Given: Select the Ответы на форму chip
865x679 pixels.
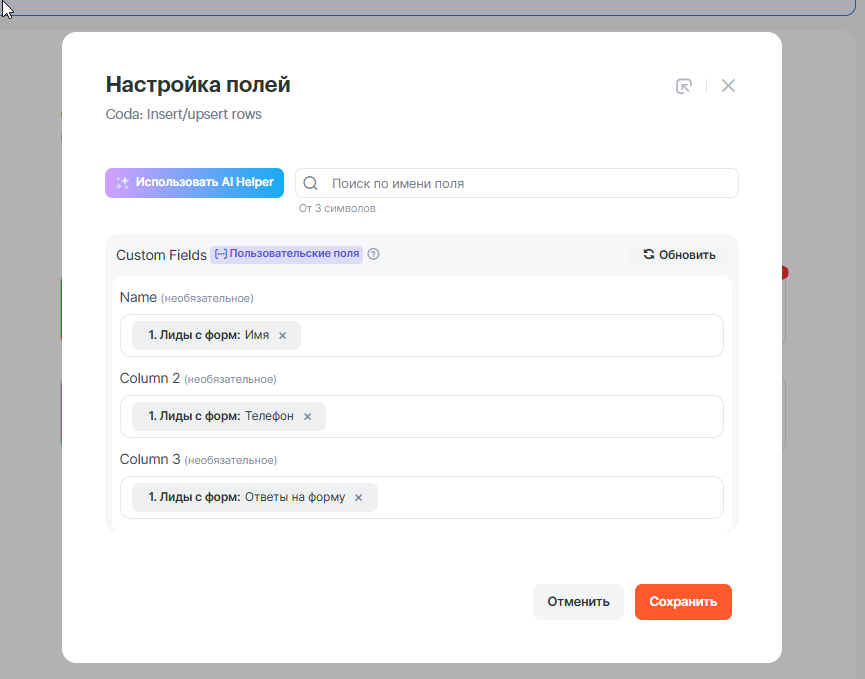Looking at the screenshot, I should 245,498.
